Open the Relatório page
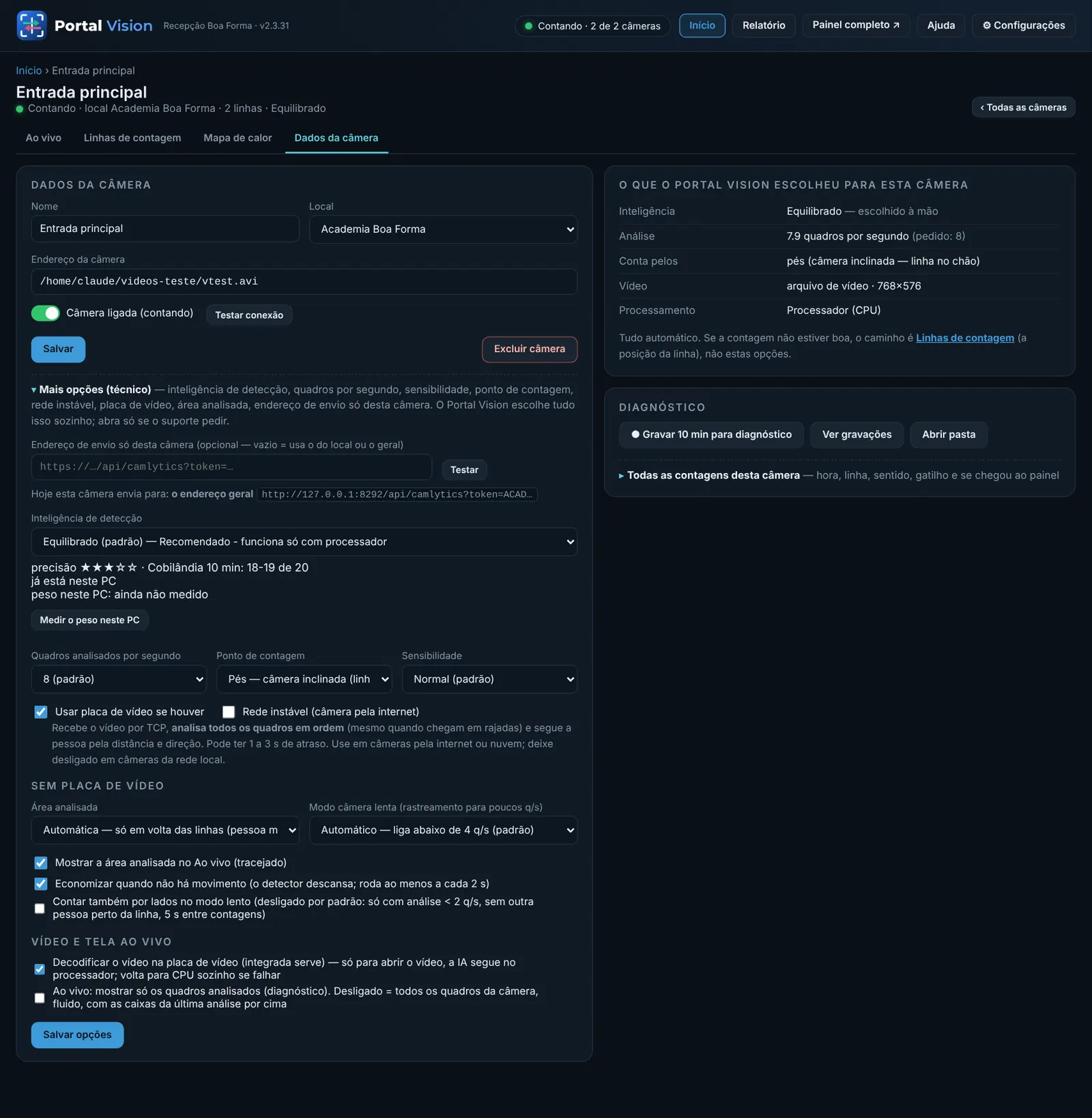 764,25
